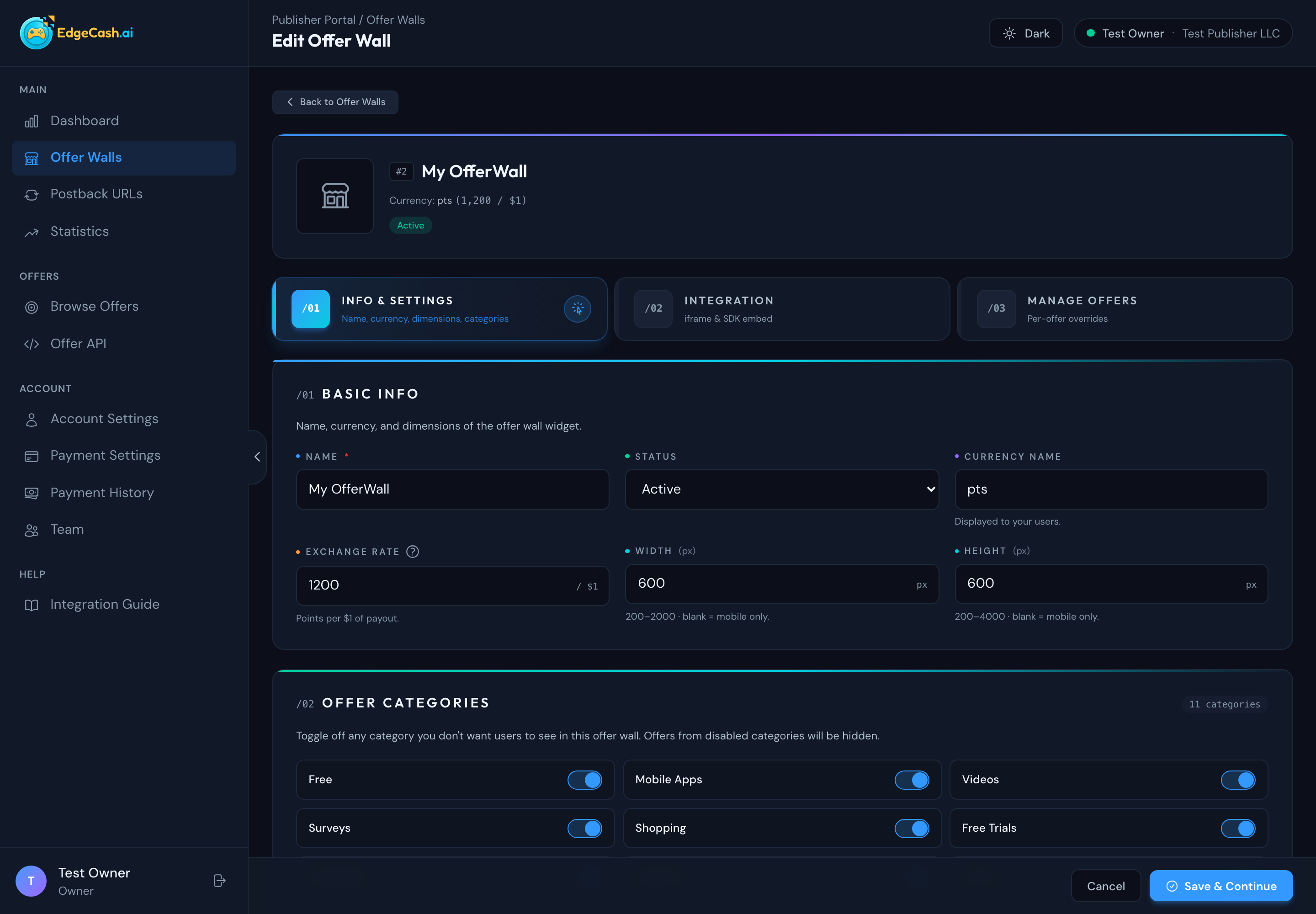Click the /03 Manage Offers step badge
The height and width of the screenshot is (914, 1316).
click(997, 308)
